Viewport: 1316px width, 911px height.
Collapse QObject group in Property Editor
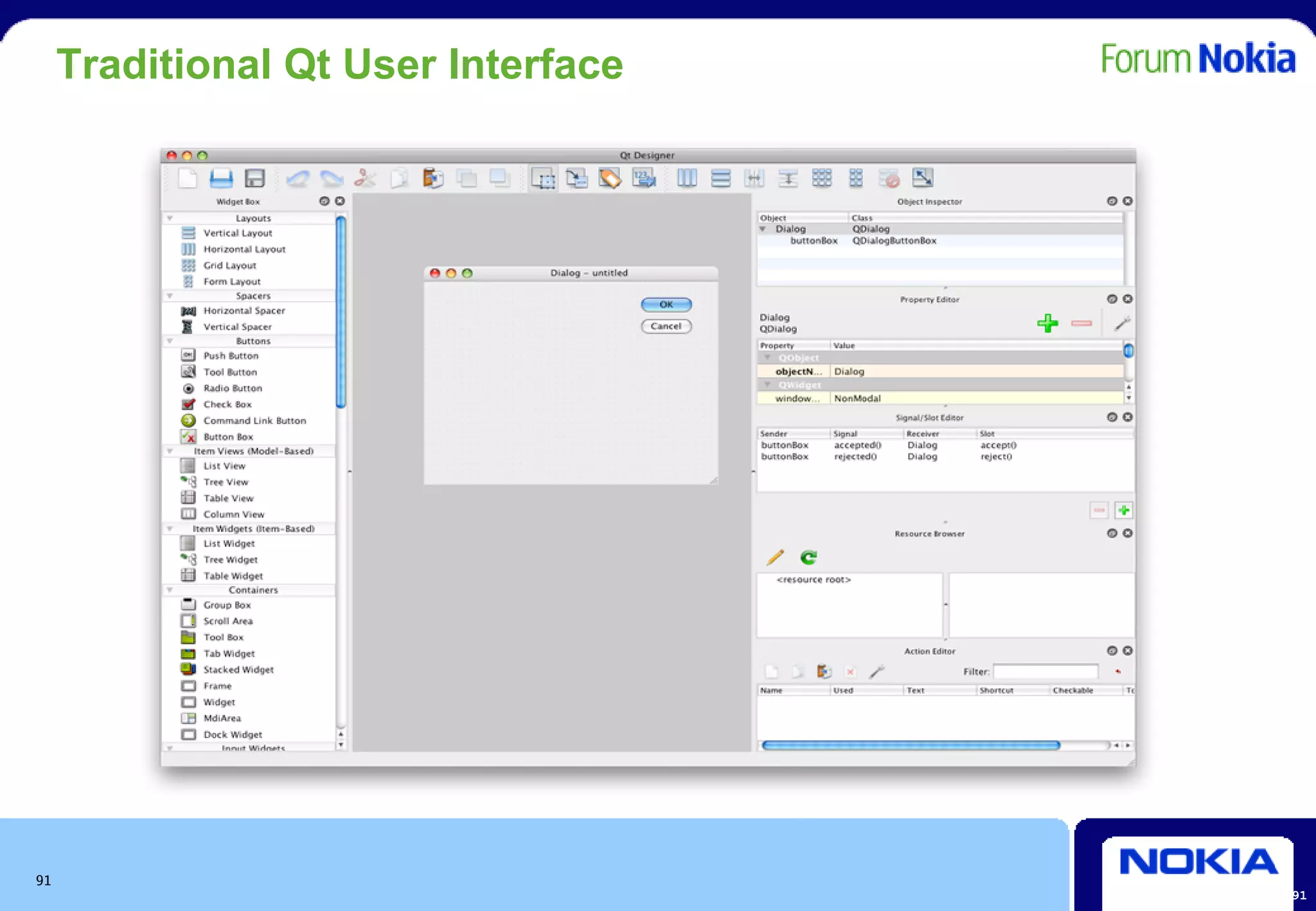click(x=767, y=357)
